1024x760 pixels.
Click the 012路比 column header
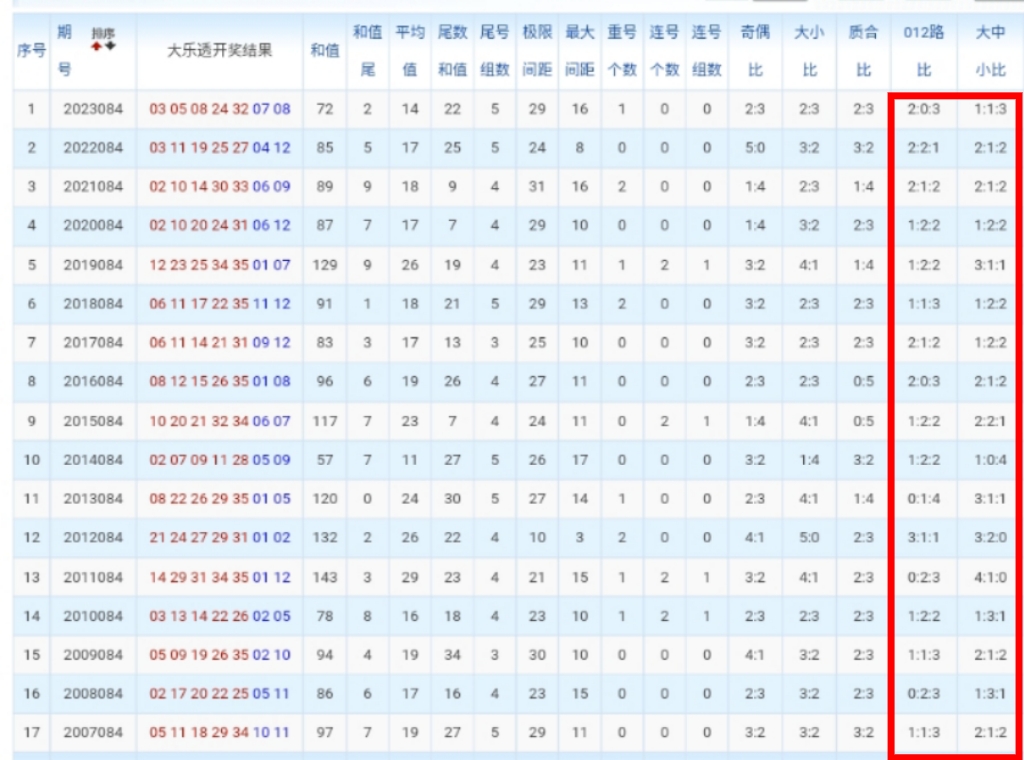[923, 51]
